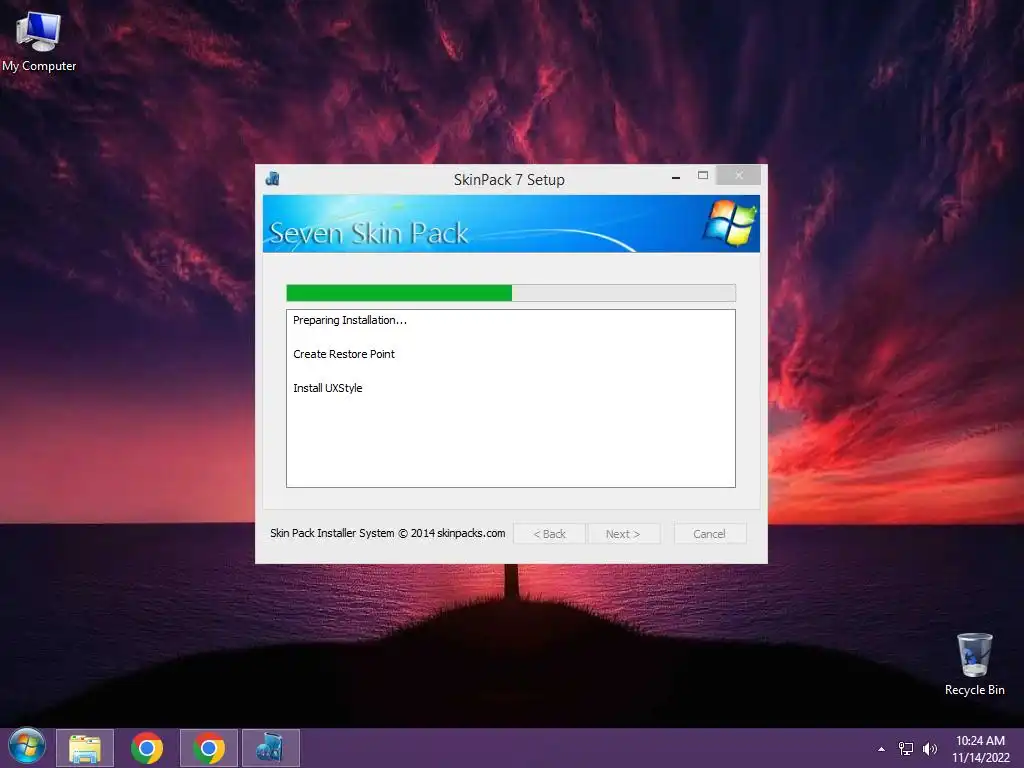Viewport: 1024px width, 768px height.
Task: Launch File Explorer from the taskbar
Action: click(85, 748)
